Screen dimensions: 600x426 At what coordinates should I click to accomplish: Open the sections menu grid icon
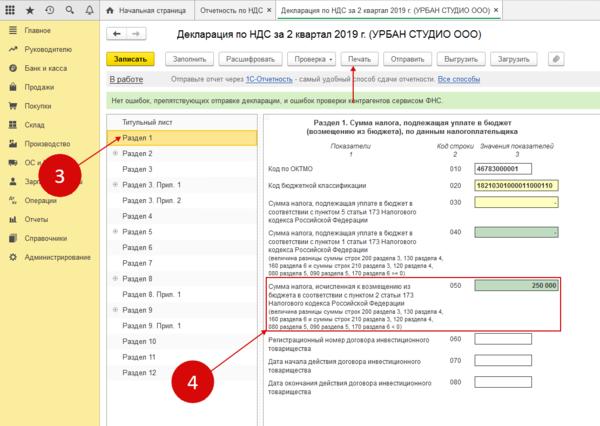click(x=10, y=10)
